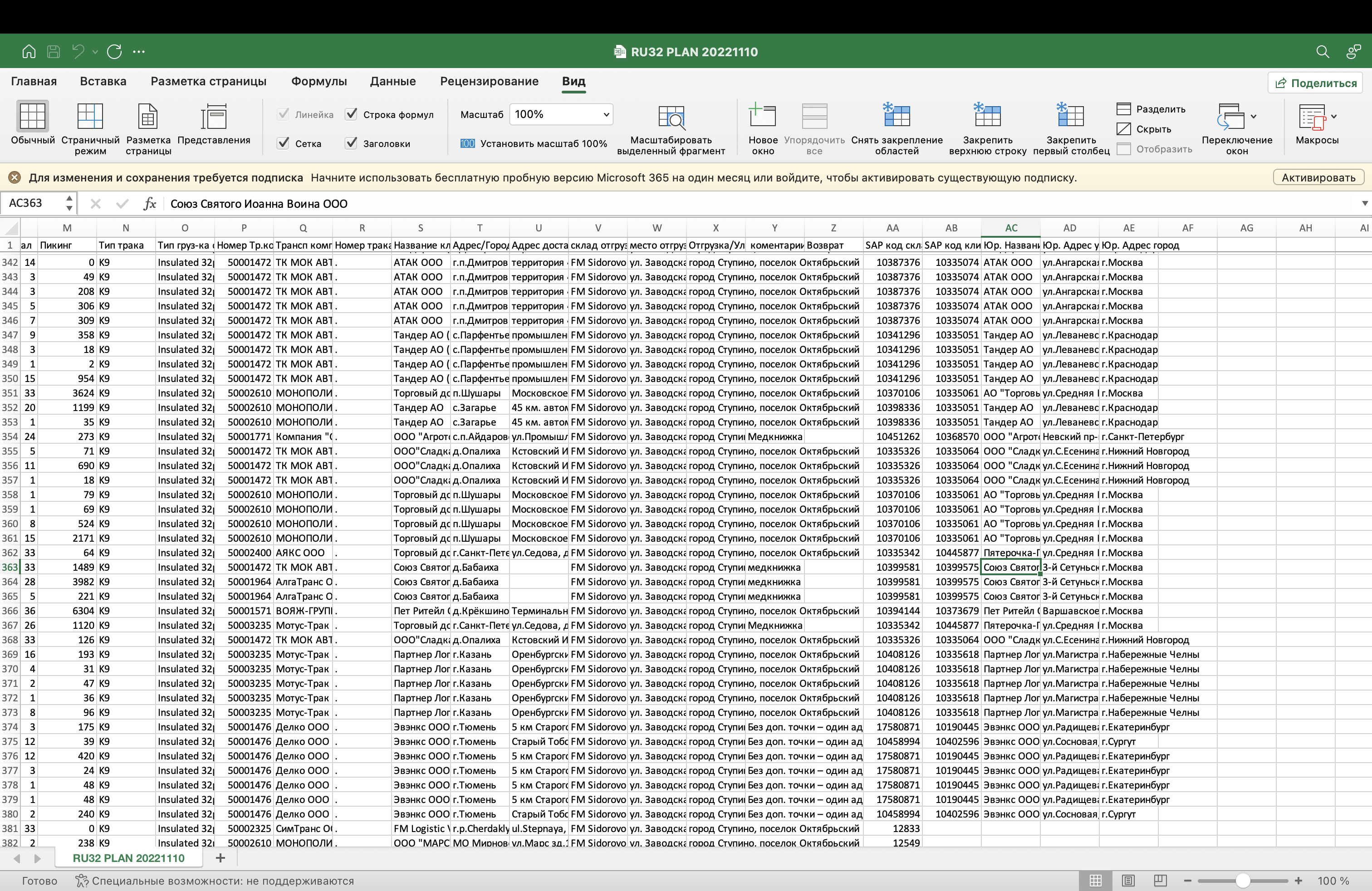1372x891 pixels.
Task: Click Установить масштаб 100% button
Action: (533, 143)
